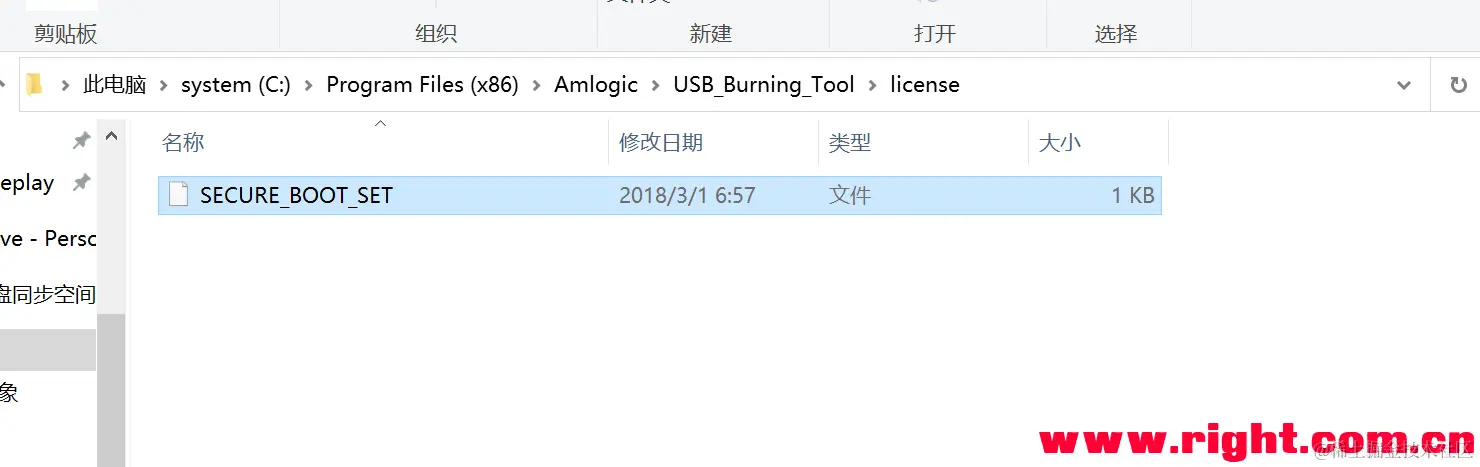Click the refresh button beside address bar
The height and width of the screenshot is (467, 1480).
(1458, 85)
